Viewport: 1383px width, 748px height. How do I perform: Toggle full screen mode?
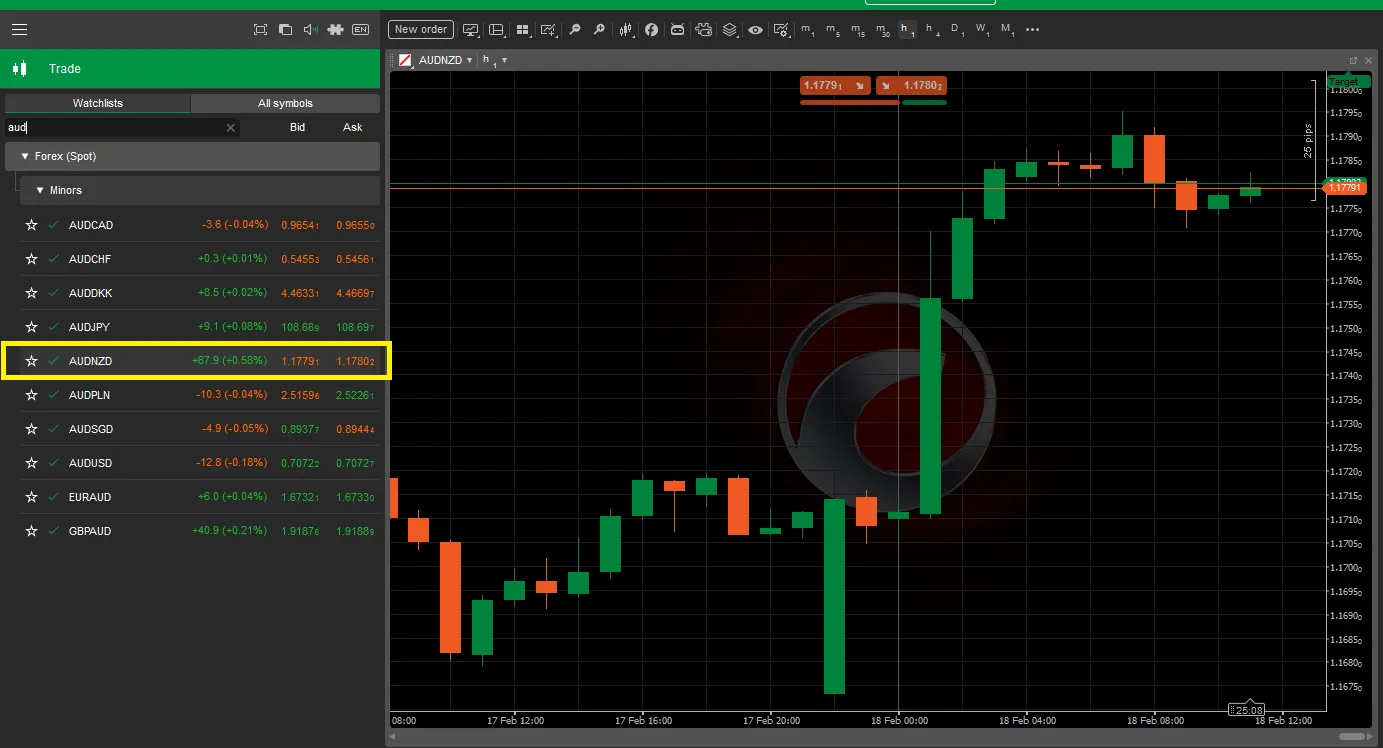pos(260,30)
